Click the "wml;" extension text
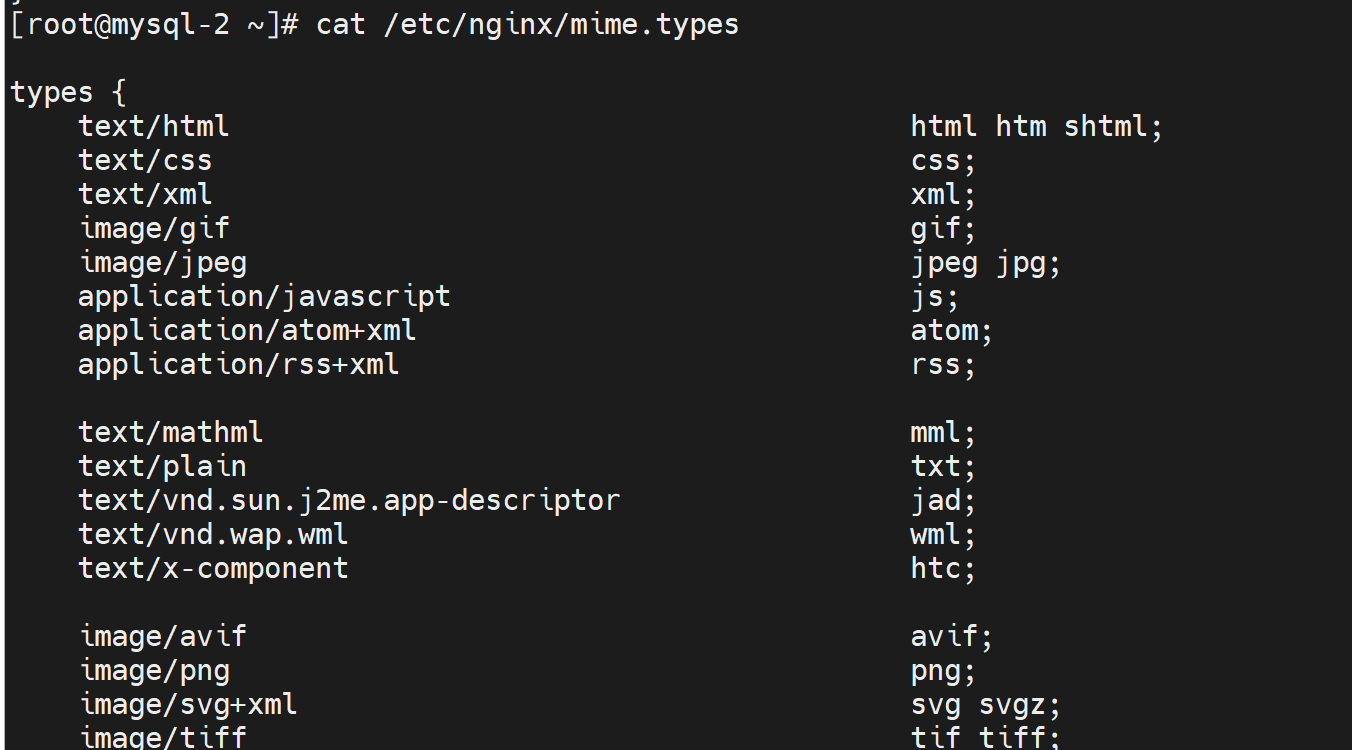This screenshot has width=1352, height=750. point(942,535)
